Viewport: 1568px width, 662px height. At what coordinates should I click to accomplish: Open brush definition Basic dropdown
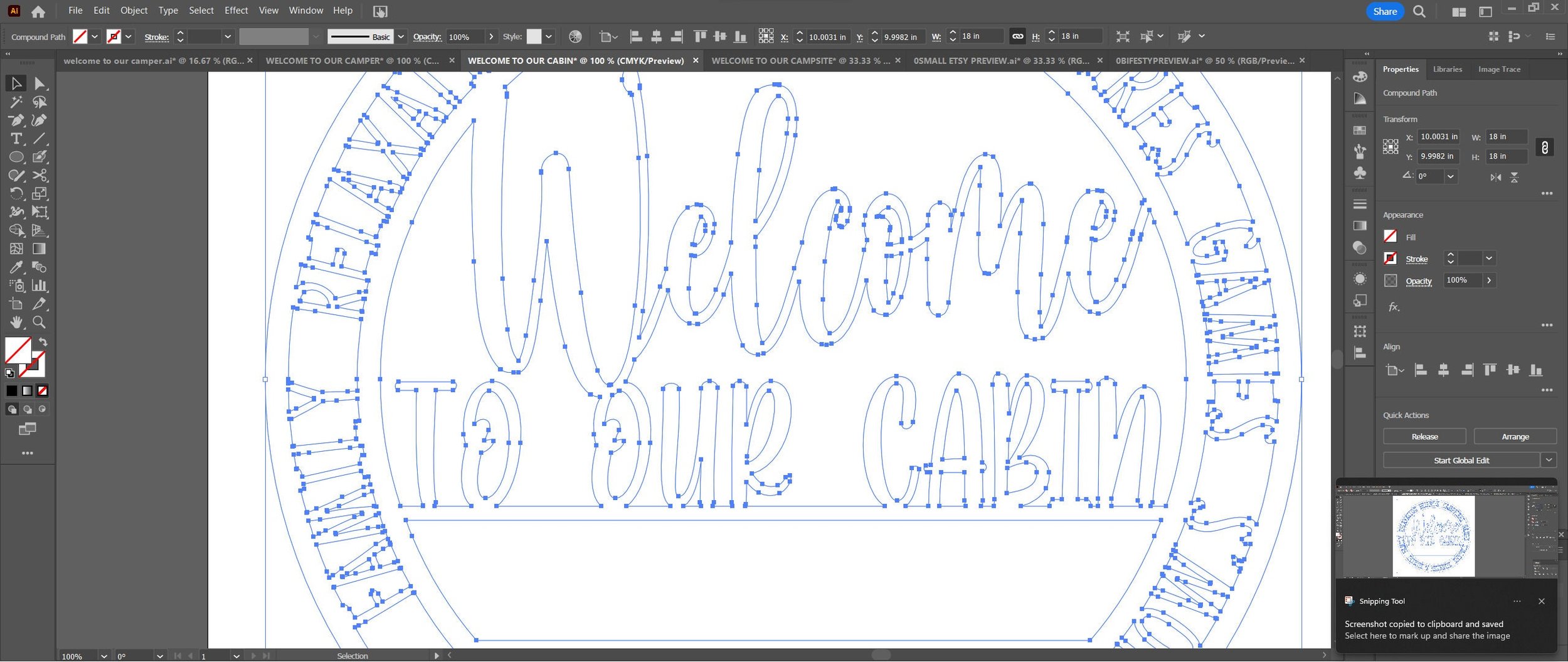point(401,36)
